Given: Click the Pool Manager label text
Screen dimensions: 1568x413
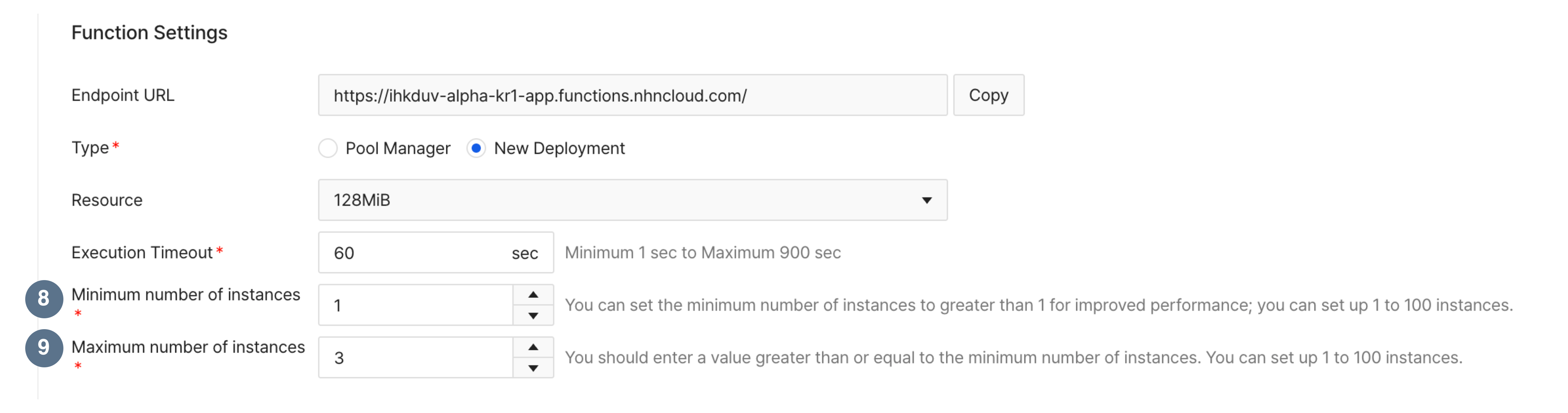Looking at the screenshot, I should pos(398,149).
